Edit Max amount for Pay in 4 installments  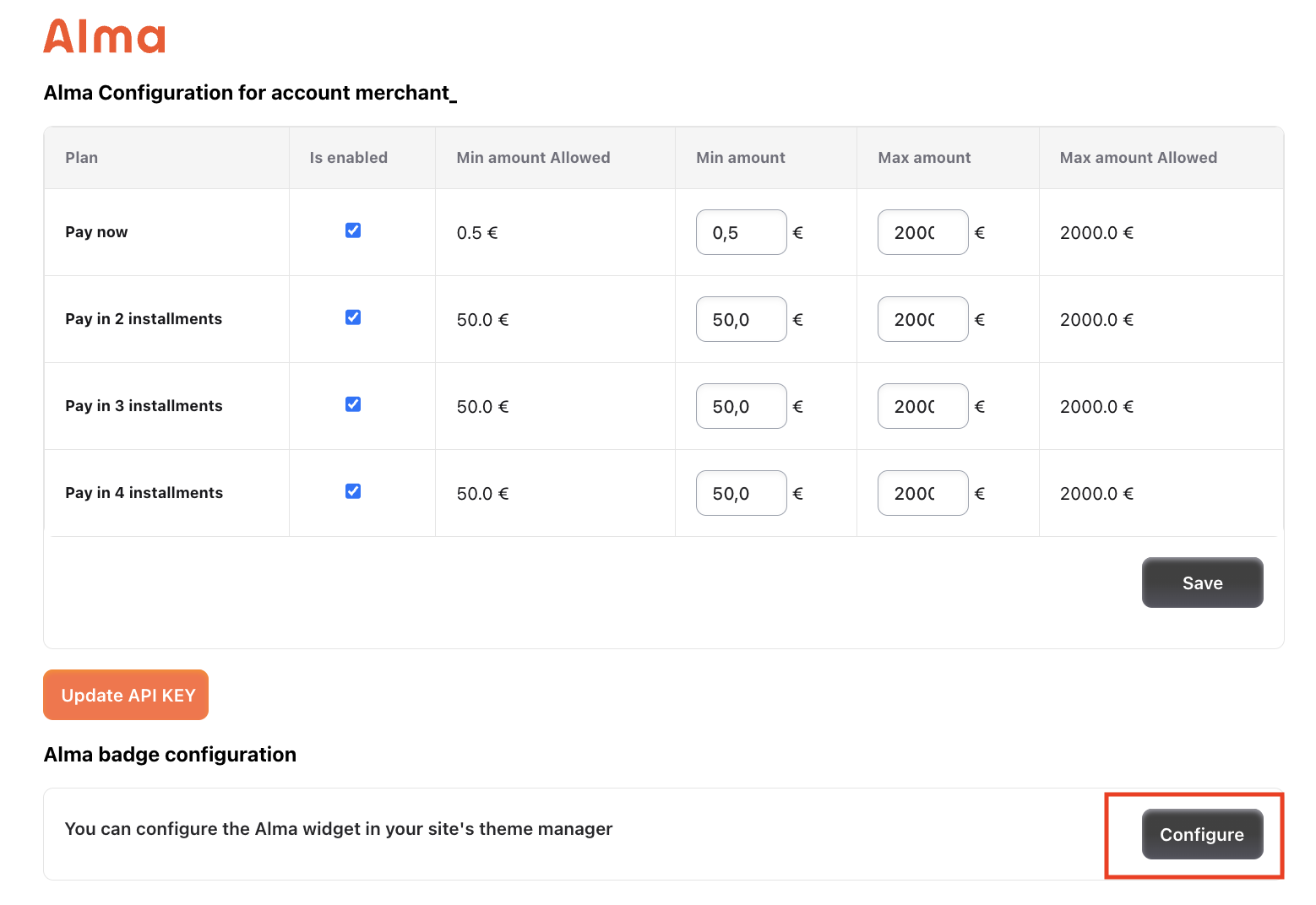pyautogui.click(x=923, y=493)
